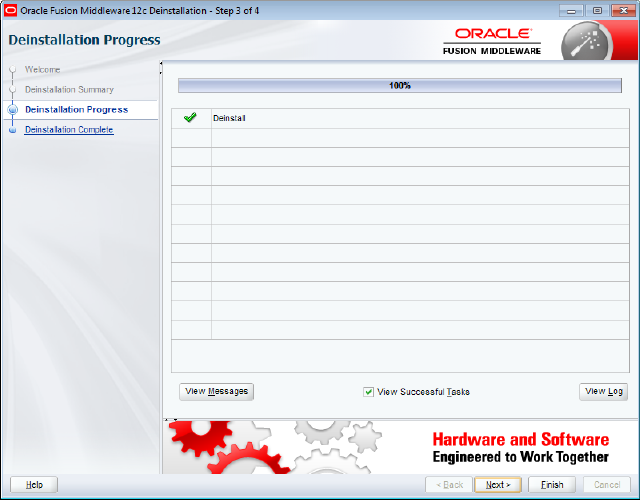Click the Deinstallation Progress step bullet
The height and width of the screenshot is (500, 640).
click(x=13, y=109)
